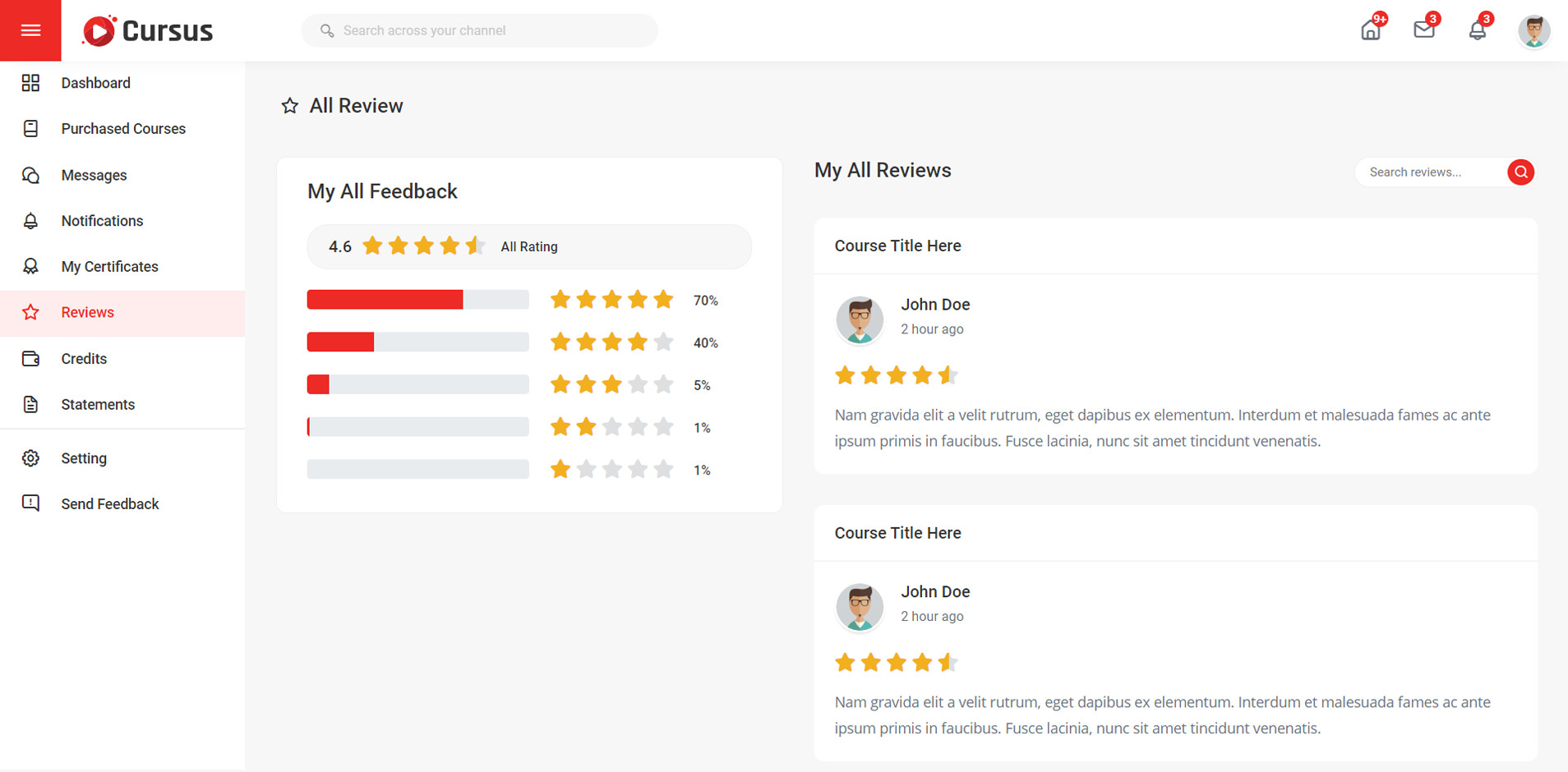
Task: Toggle the hamburger sidebar menu
Action: click(30, 30)
